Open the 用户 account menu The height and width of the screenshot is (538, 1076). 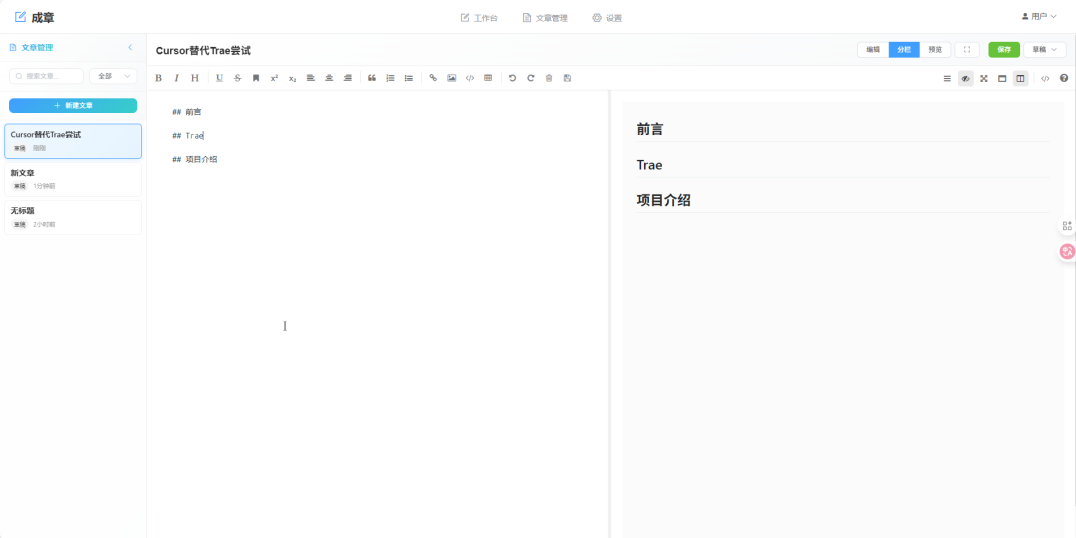1039,16
